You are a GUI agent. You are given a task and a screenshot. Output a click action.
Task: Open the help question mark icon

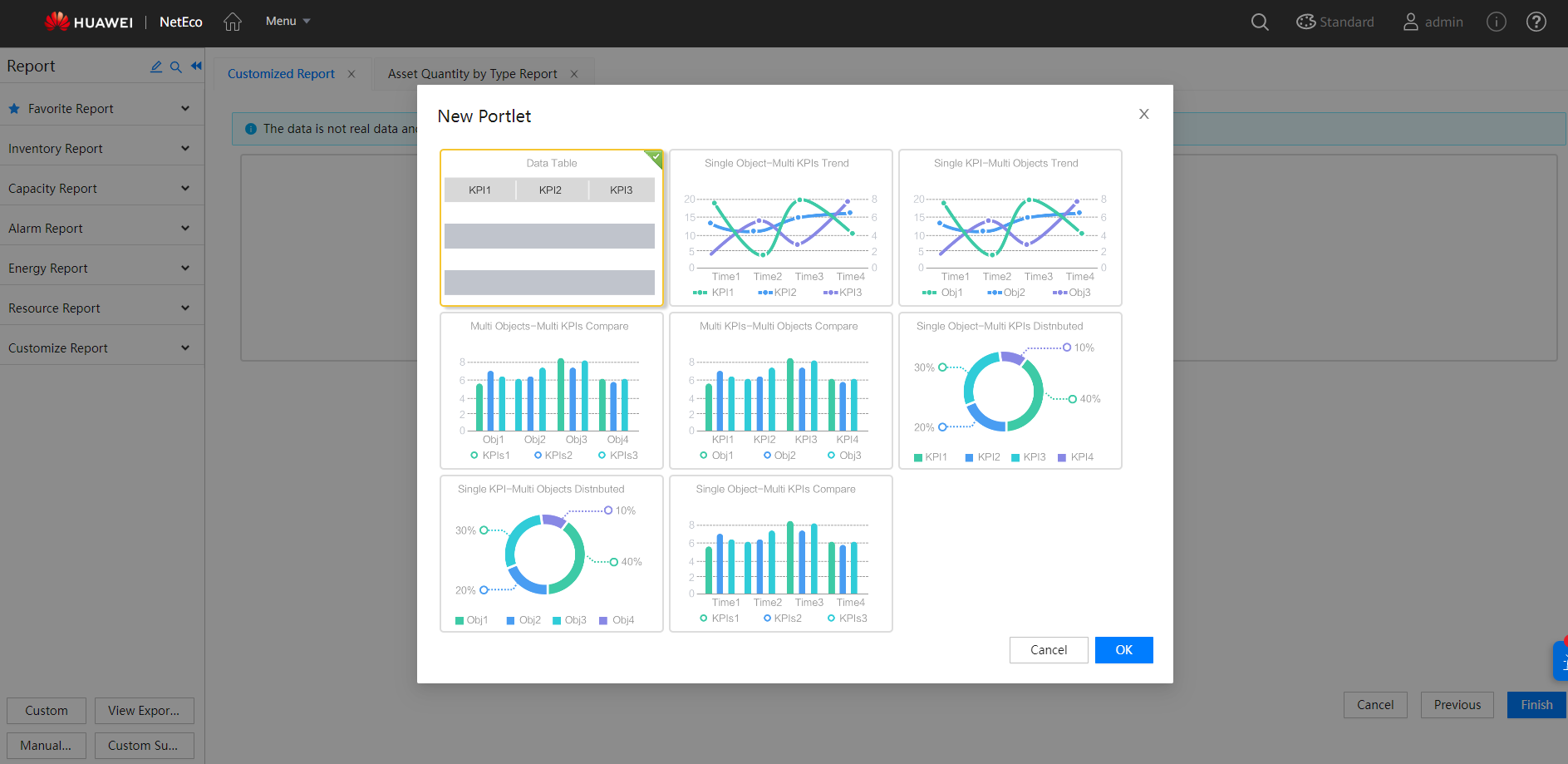[1536, 22]
